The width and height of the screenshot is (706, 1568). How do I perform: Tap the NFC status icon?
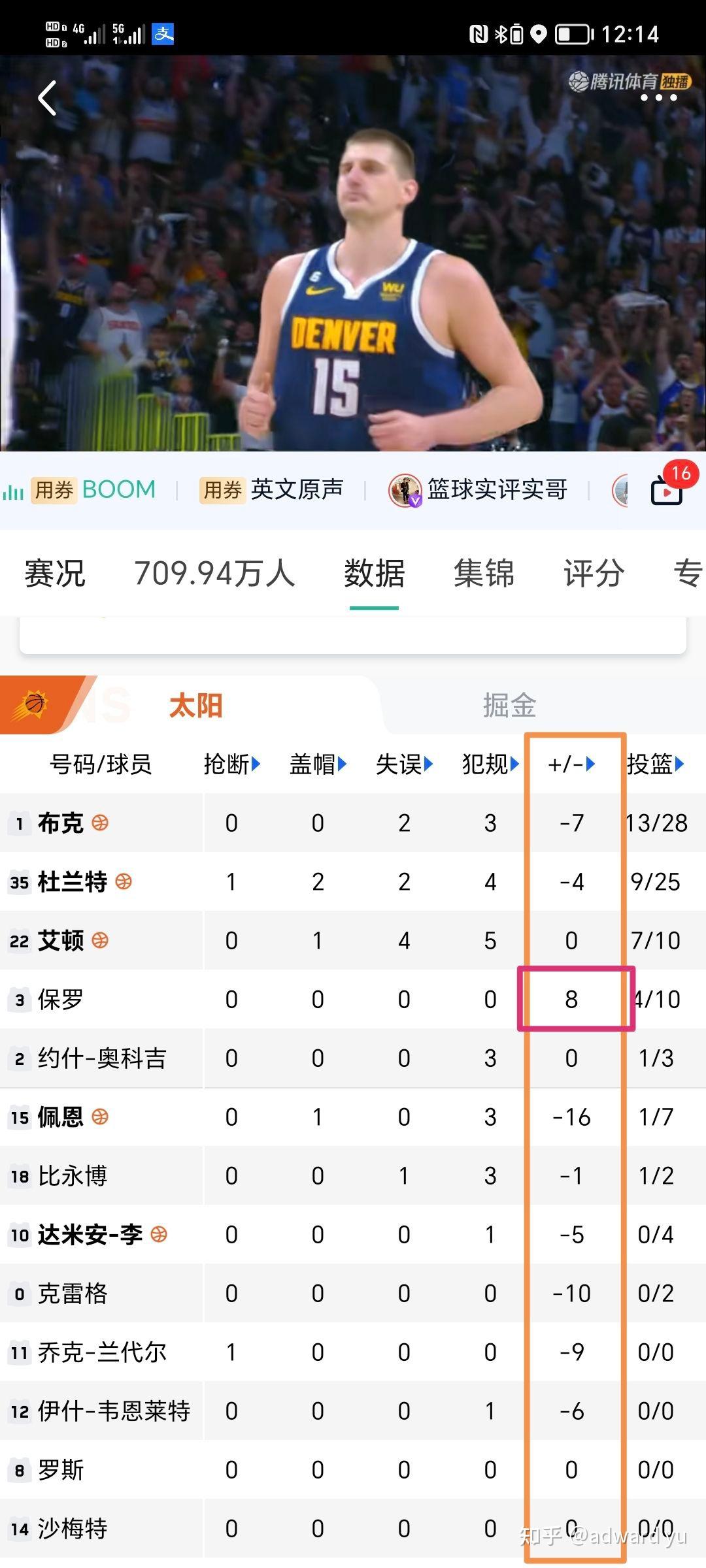(479, 34)
